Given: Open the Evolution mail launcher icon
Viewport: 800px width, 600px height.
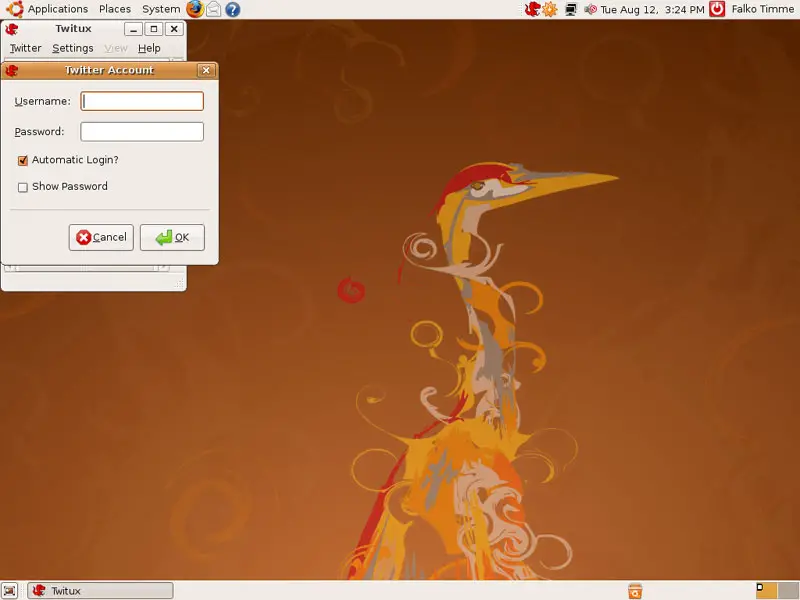Looking at the screenshot, I should [x=214, y=9].
